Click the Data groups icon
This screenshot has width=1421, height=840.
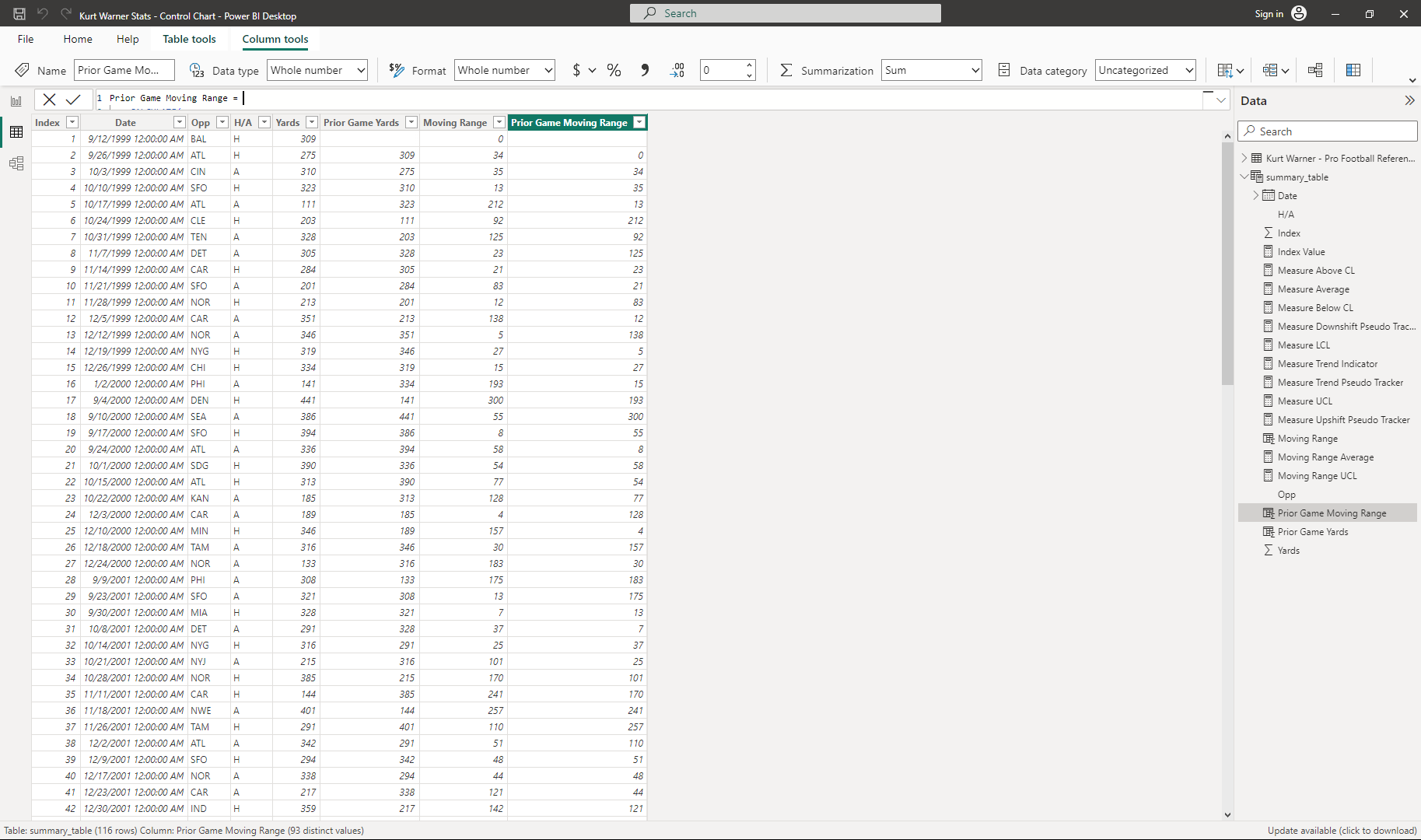1276,70
